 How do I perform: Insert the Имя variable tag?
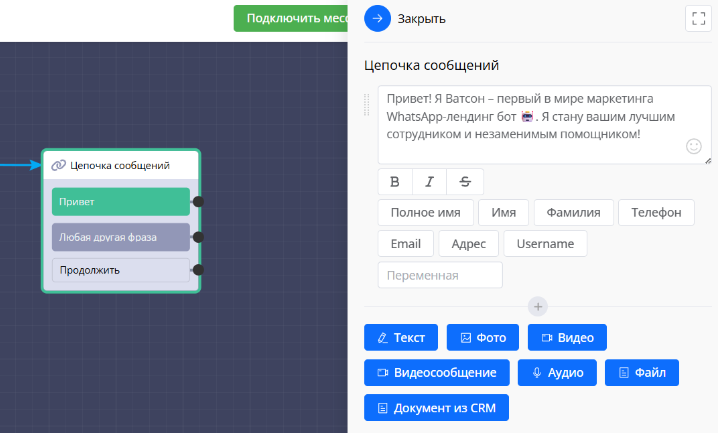pyautogui.click(x=503, y=212)
